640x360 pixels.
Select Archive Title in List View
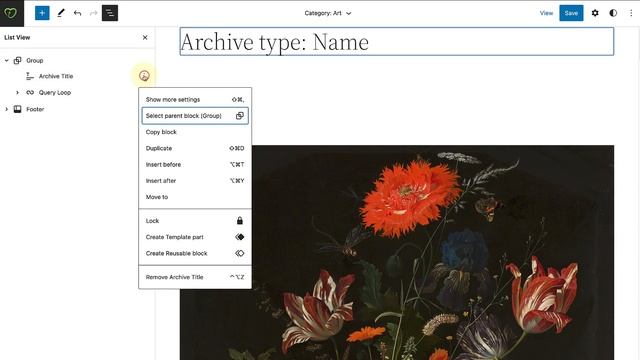[x=56, y=76]
